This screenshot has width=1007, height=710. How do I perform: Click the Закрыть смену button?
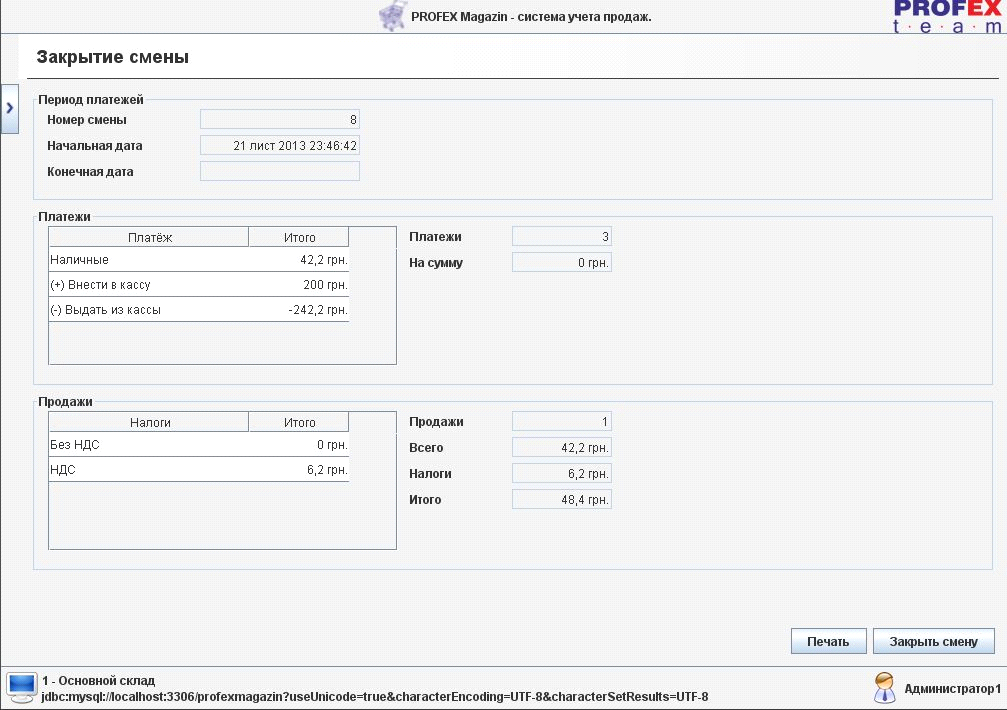(x=933, y=641)
